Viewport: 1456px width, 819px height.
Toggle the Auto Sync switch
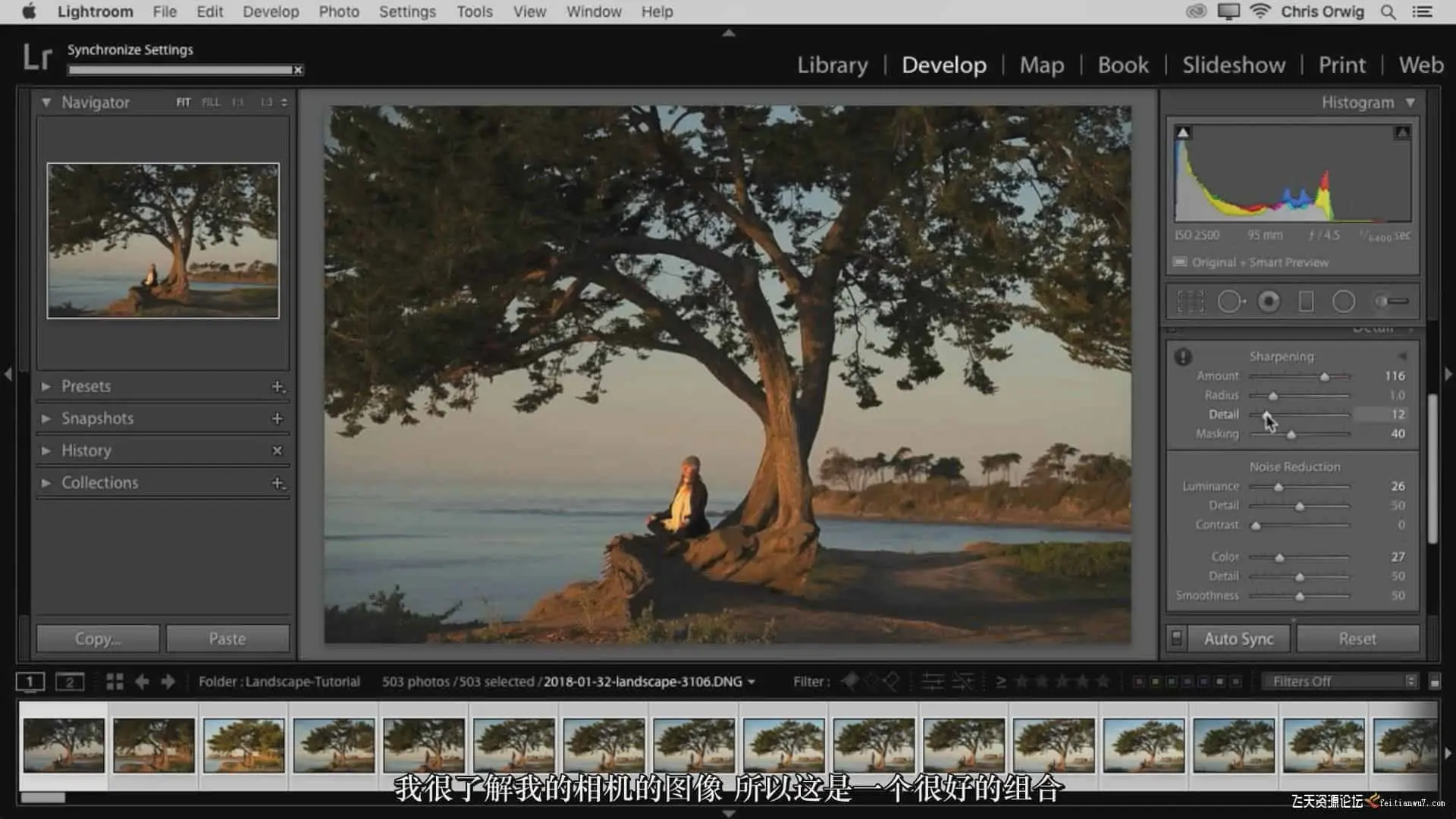1176,639
